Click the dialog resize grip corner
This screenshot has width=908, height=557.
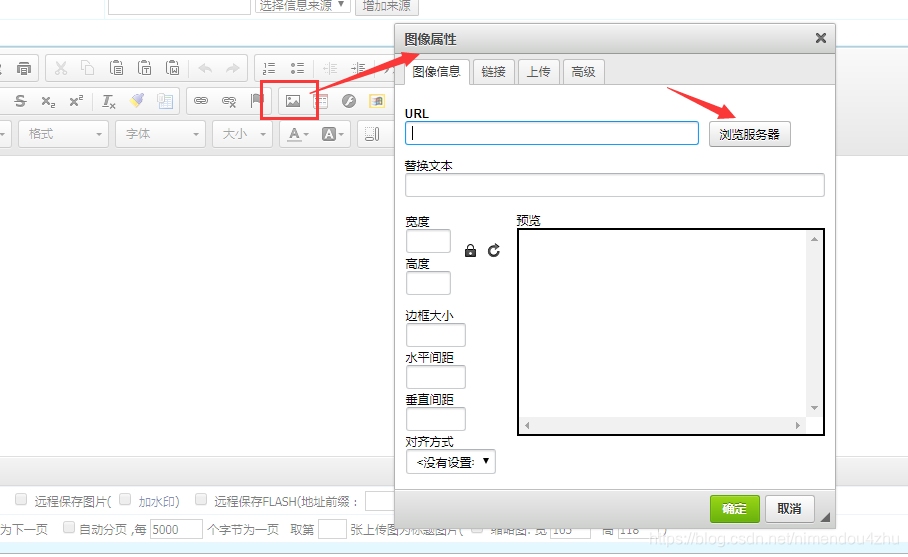pyautogui.click(x=825, y=518)
